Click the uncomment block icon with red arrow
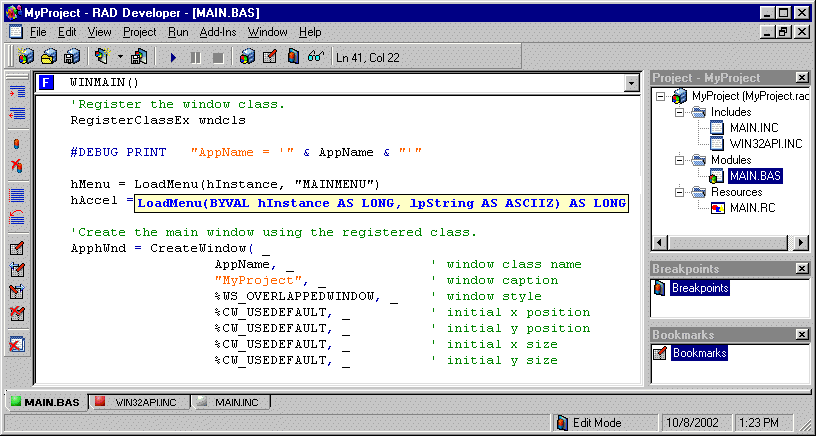Viewport: 816px width, 436px height. tap(17, 217)
